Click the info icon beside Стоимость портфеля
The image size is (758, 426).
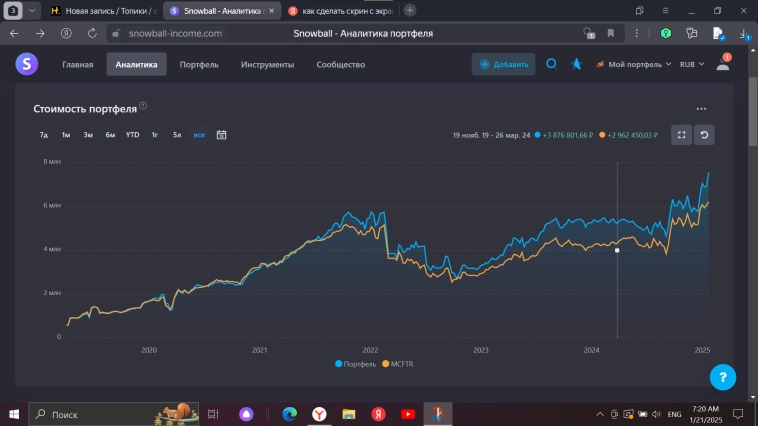[x=143, y=106]
